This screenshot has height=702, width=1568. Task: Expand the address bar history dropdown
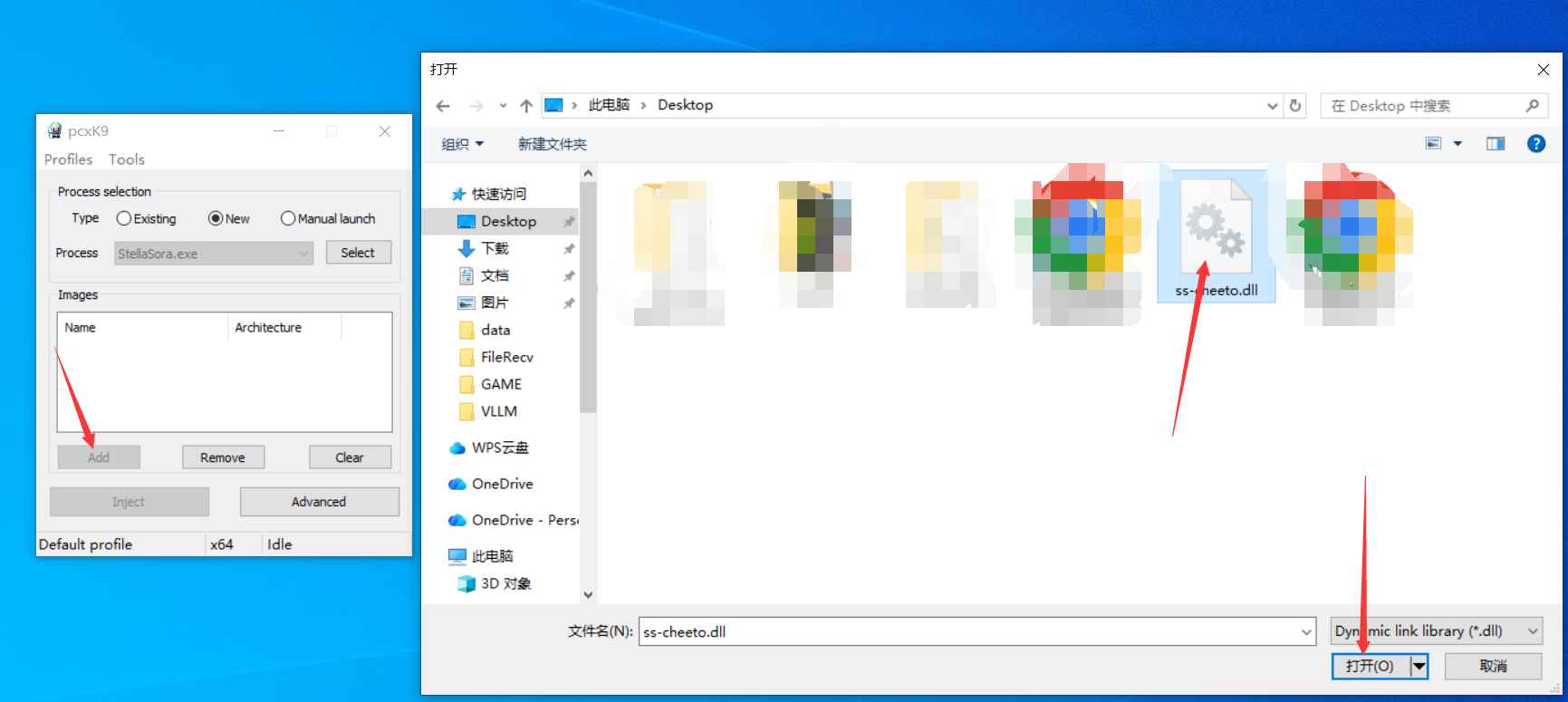pos(1272,106)
